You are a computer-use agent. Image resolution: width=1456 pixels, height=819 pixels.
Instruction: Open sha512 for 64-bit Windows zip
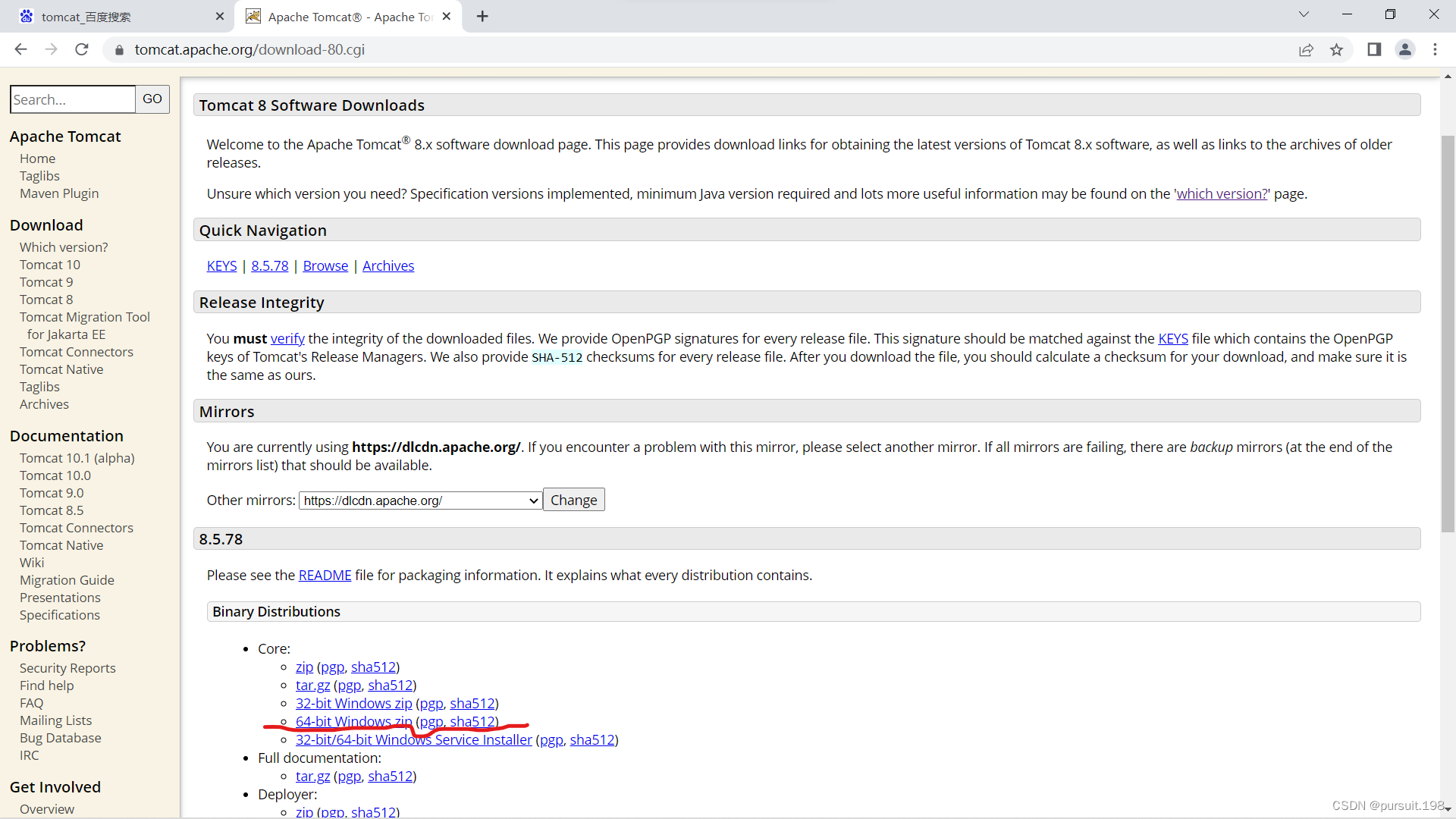tap(472, 722)
